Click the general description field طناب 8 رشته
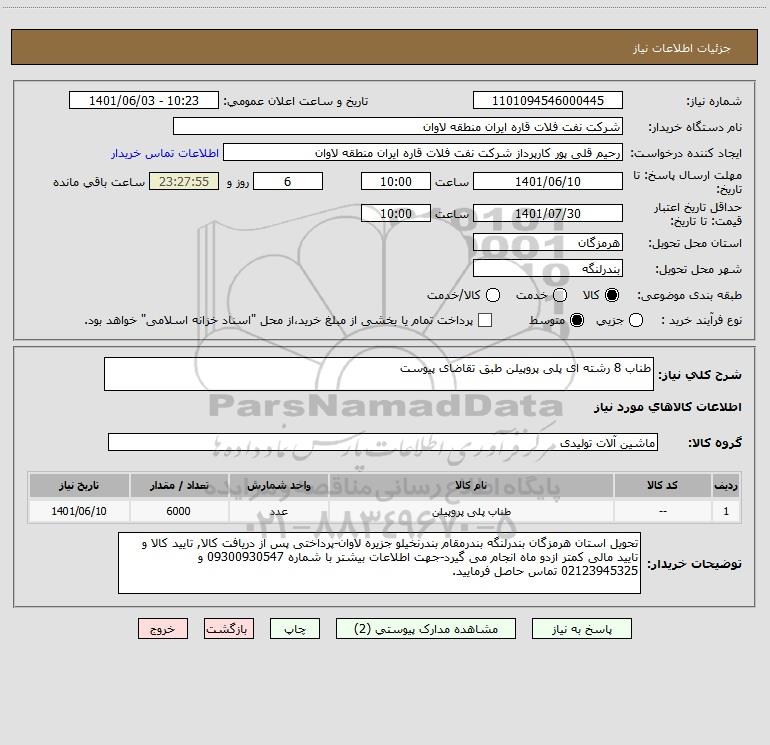The width and height of the screenshot is (770, 745). (x=379, y=374)
